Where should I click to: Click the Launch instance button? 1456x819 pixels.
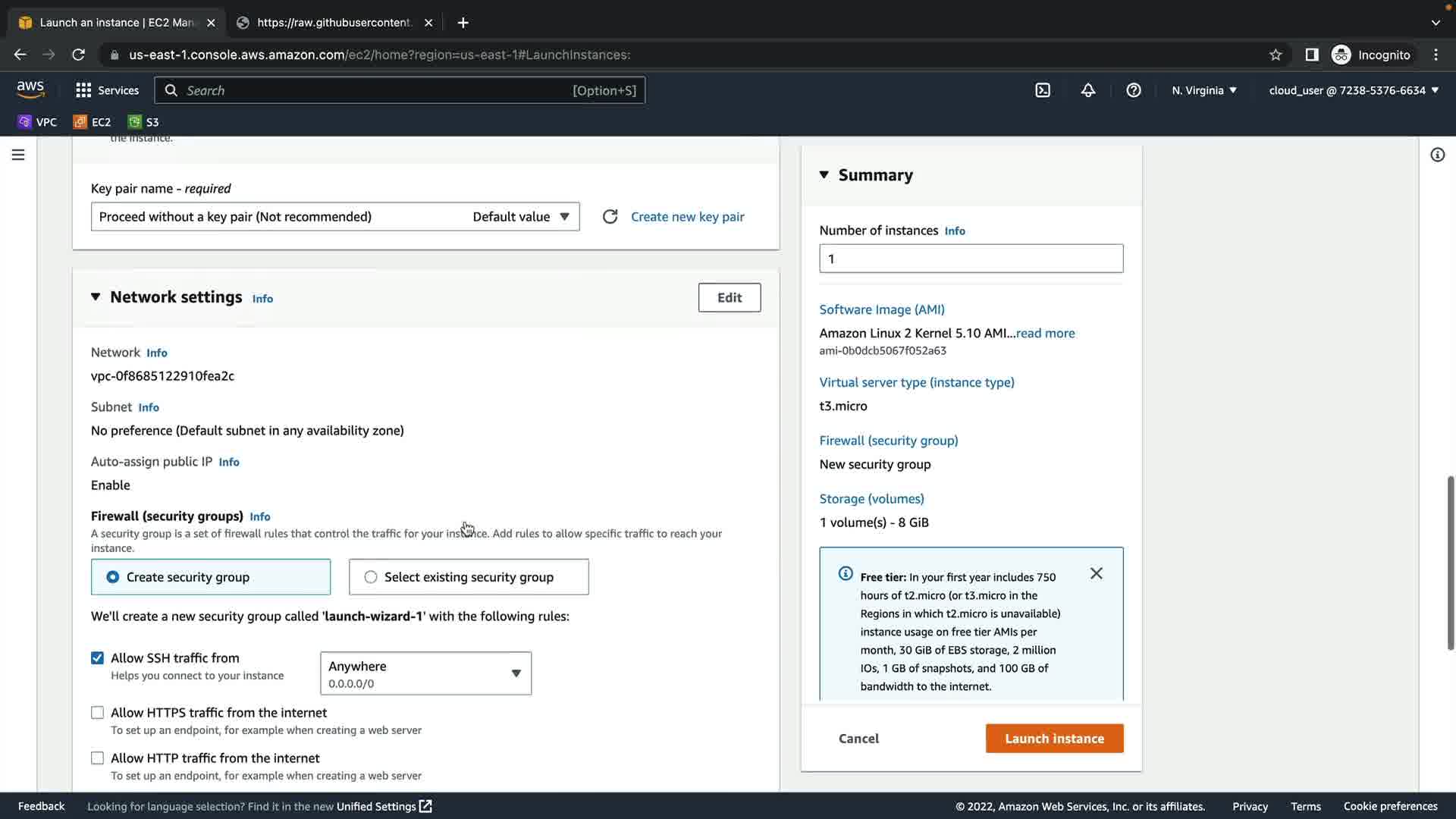(1054, 739)
